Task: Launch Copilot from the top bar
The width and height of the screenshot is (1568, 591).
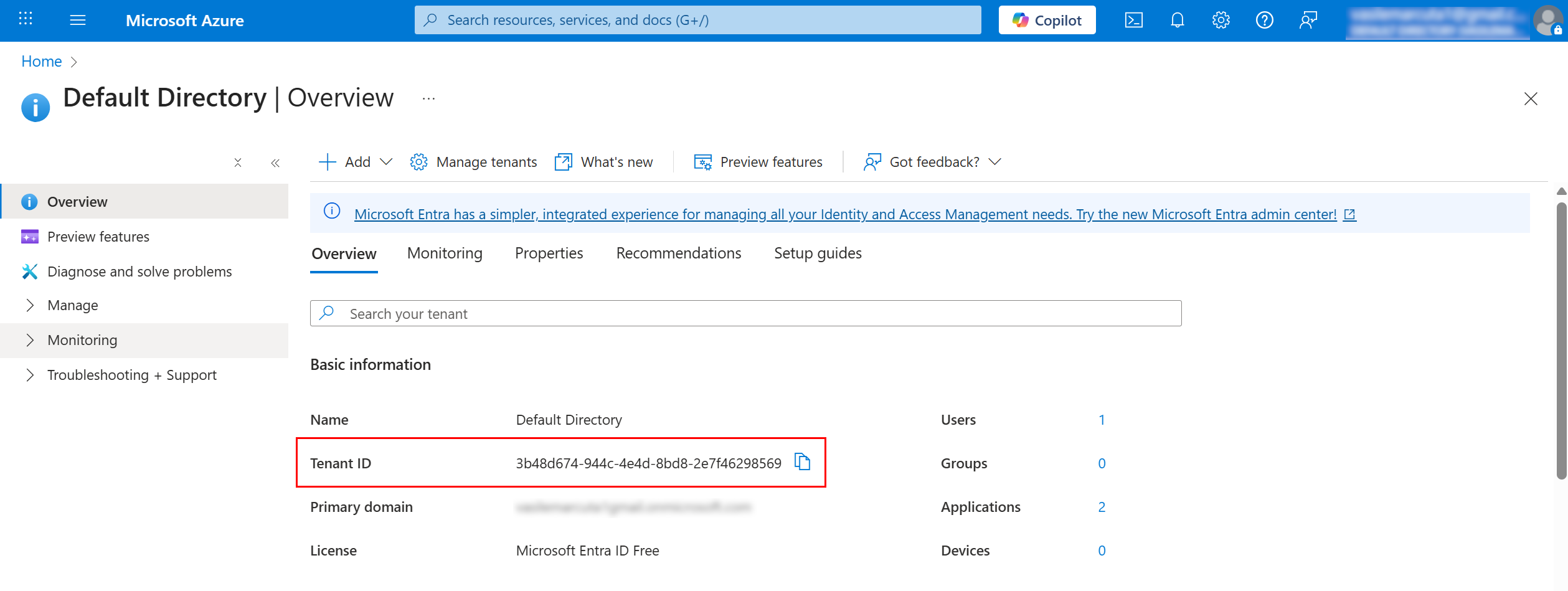Action: 1047,21
